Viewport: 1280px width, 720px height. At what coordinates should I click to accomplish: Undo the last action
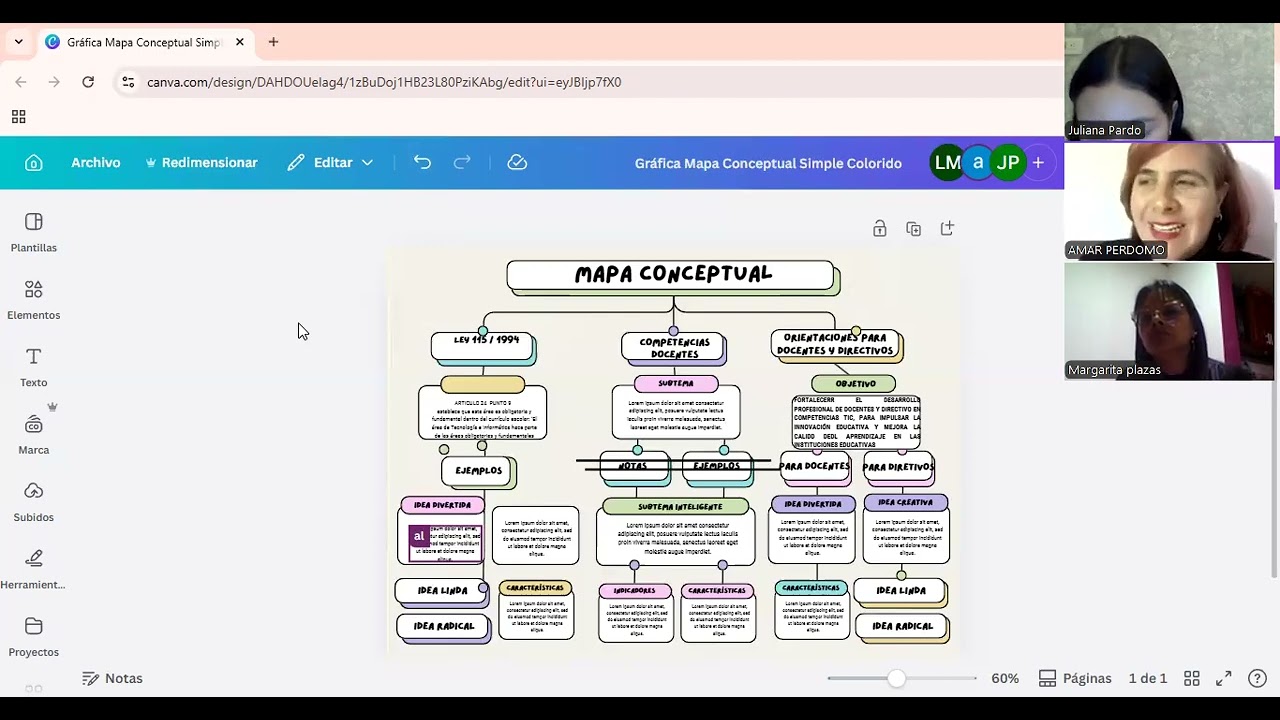pos(422,162)
